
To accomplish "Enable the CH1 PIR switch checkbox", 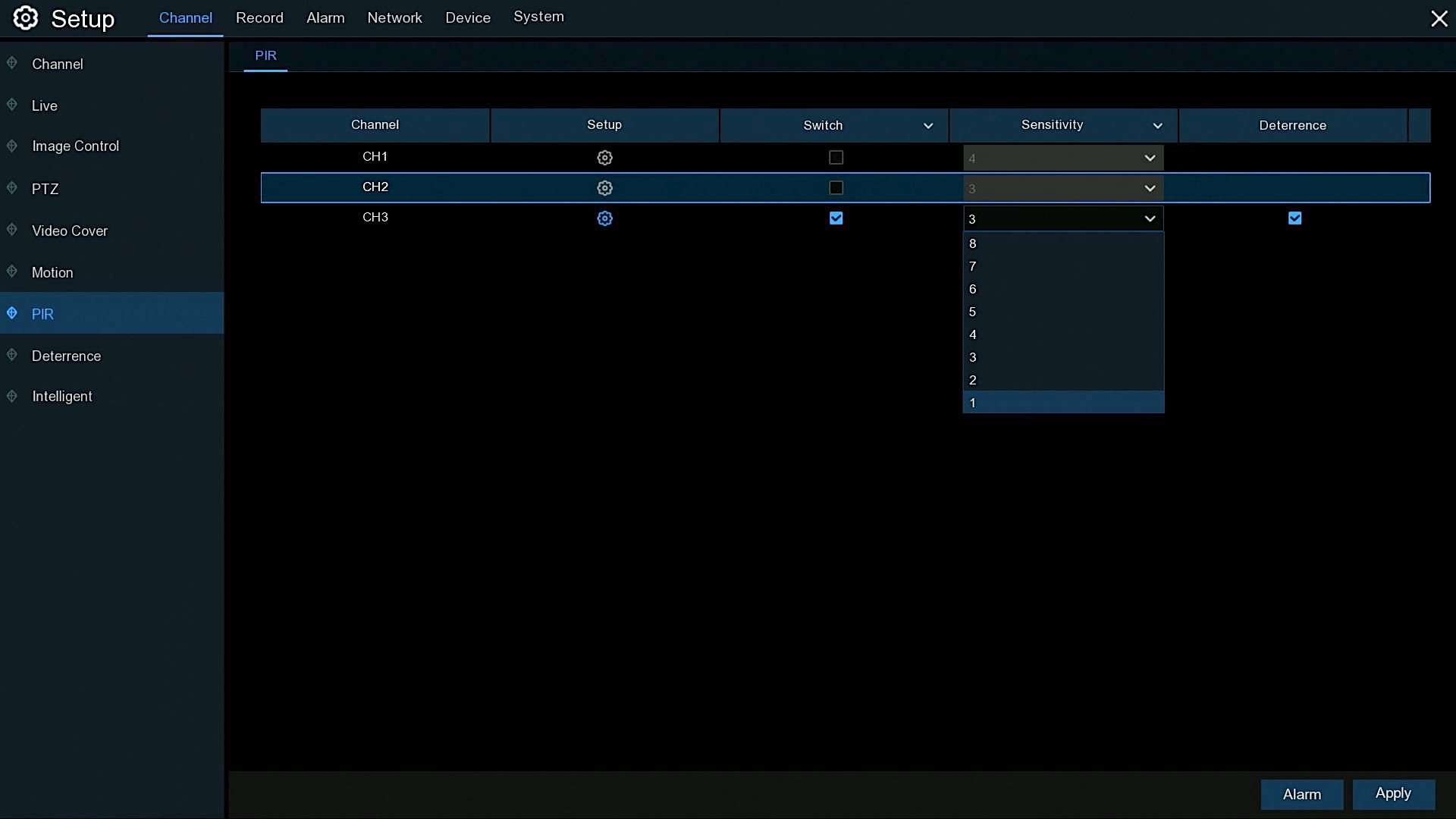I will click(x=836, y=158).
